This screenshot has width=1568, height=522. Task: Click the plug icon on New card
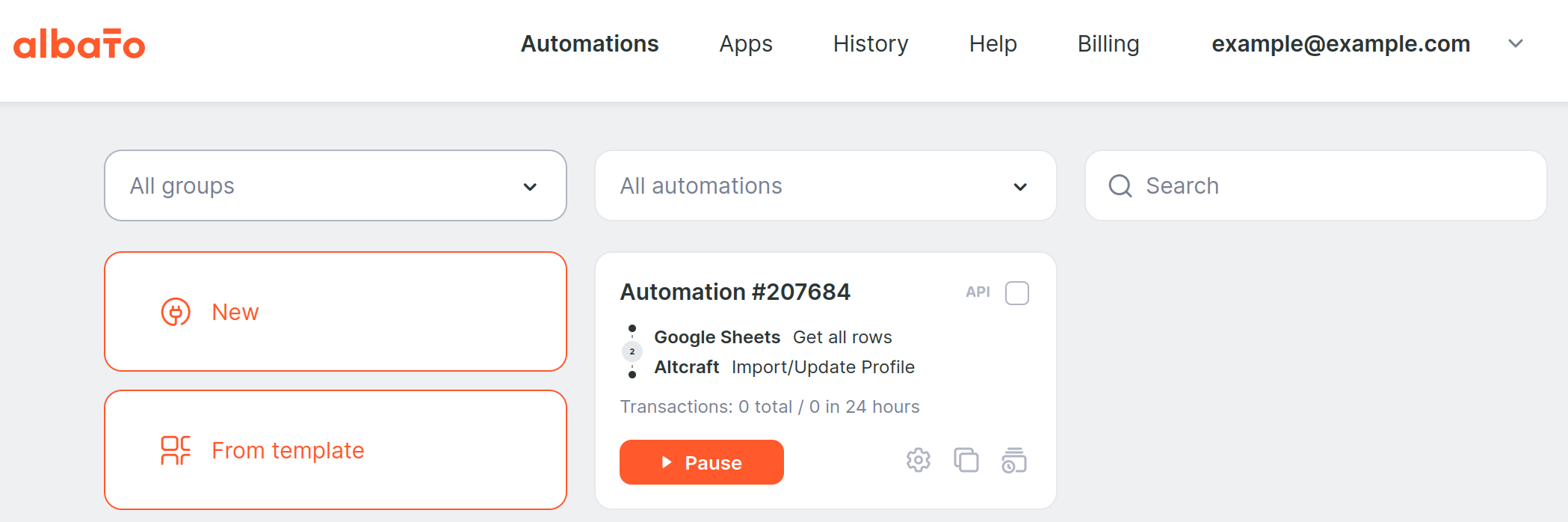(176, 312)
